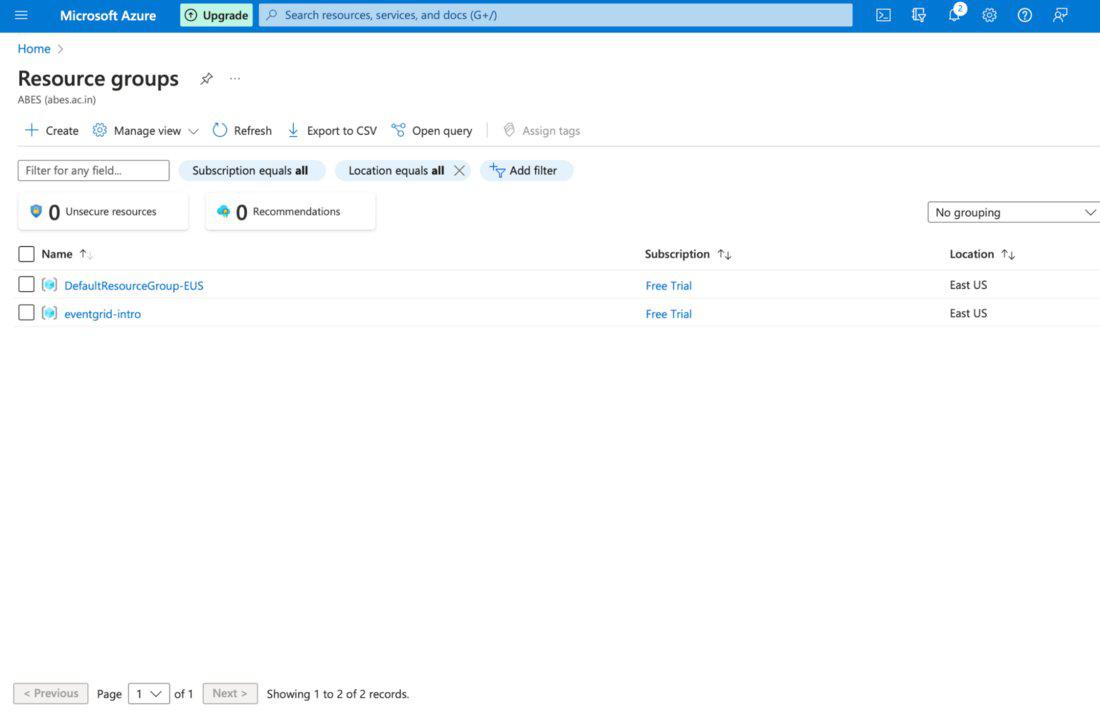The width and height of the screenshot is (1100, 722).
Task: Expand the Manage view chevron
Action: click(x=194, y=131)
